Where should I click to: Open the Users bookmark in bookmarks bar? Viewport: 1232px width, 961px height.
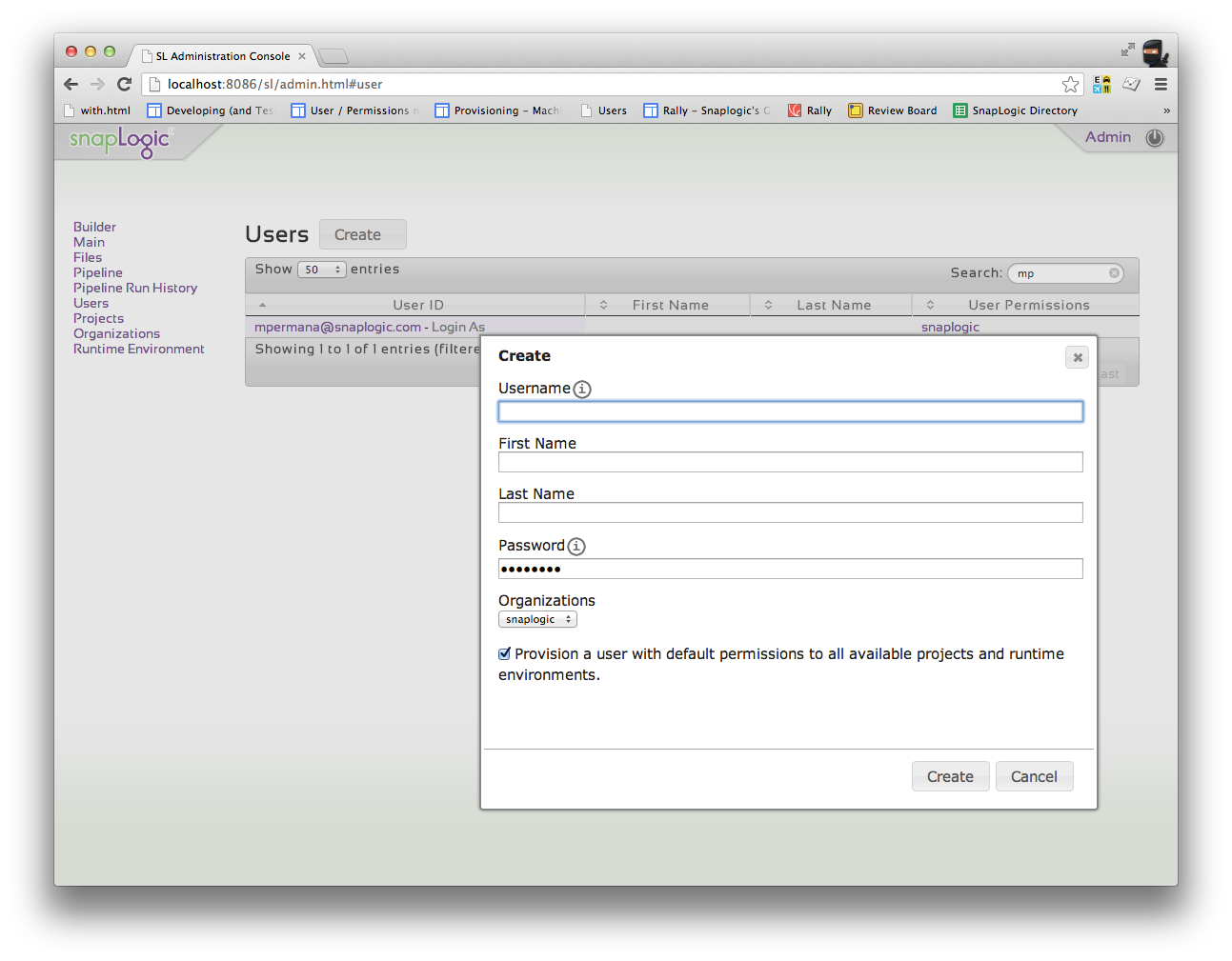click(x=604, y=110)
